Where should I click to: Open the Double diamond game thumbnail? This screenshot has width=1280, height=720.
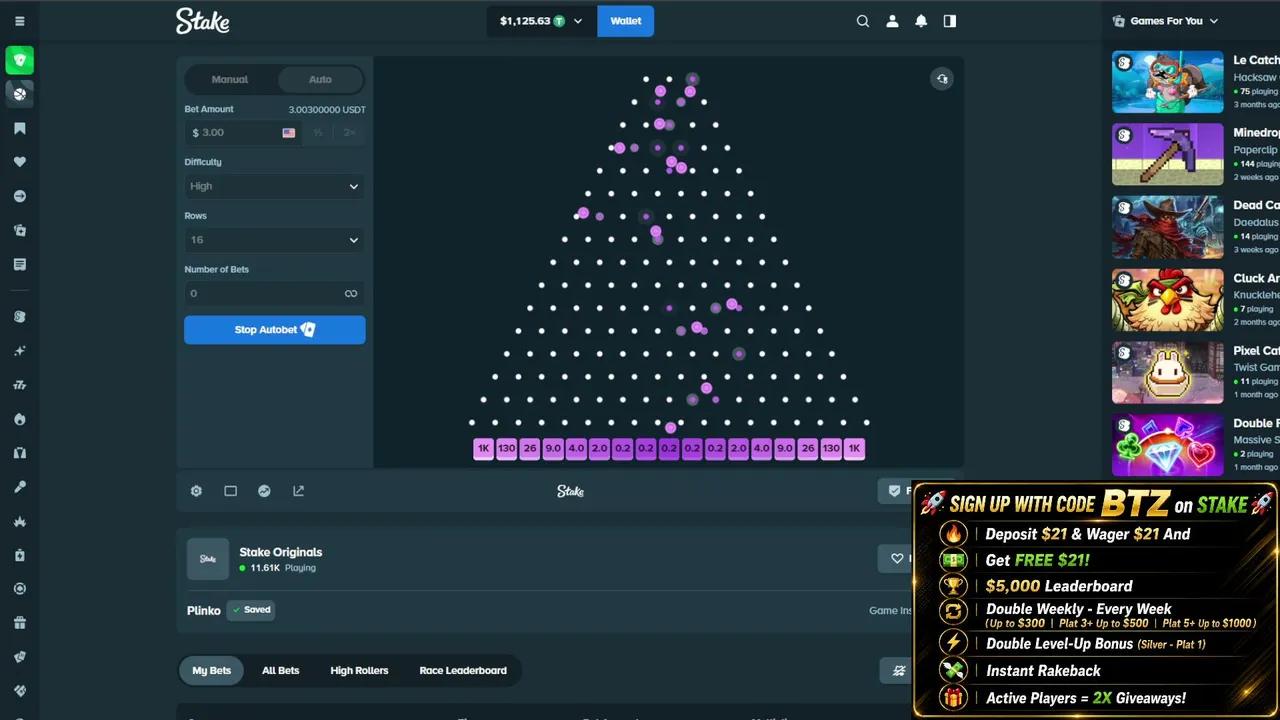click(1168, 445)
